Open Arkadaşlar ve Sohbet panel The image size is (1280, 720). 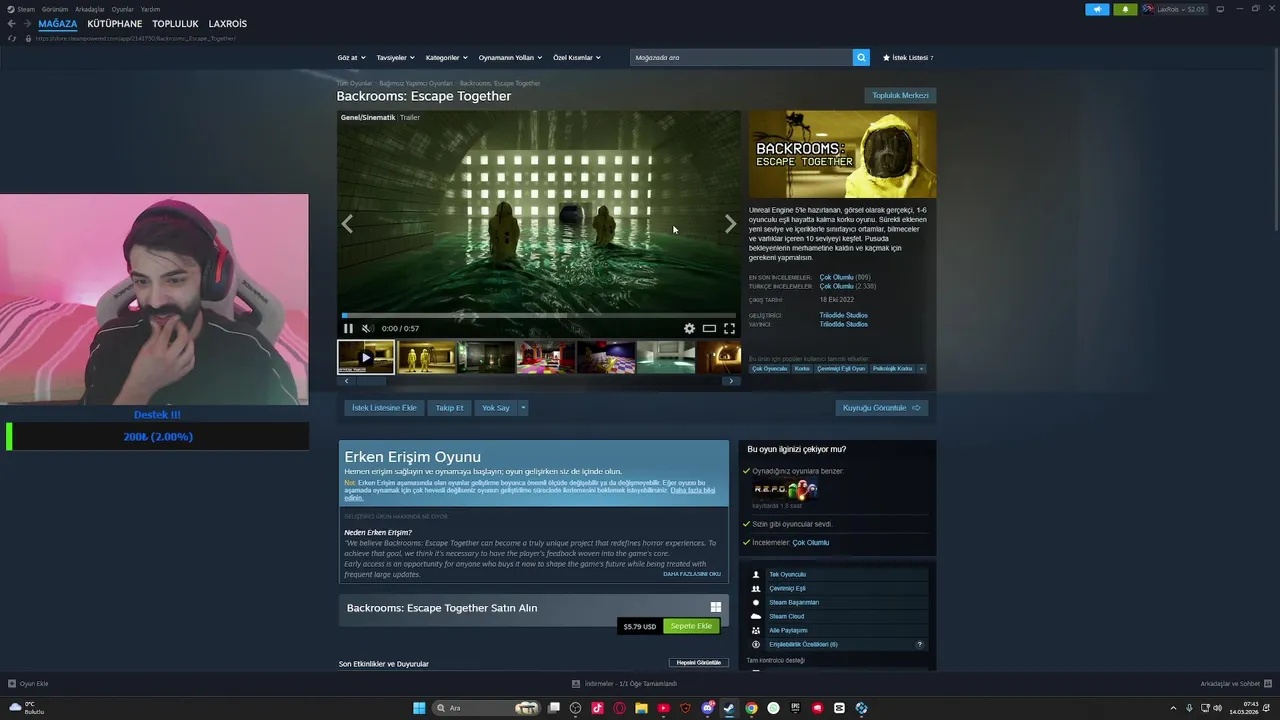coord(1235,684)
